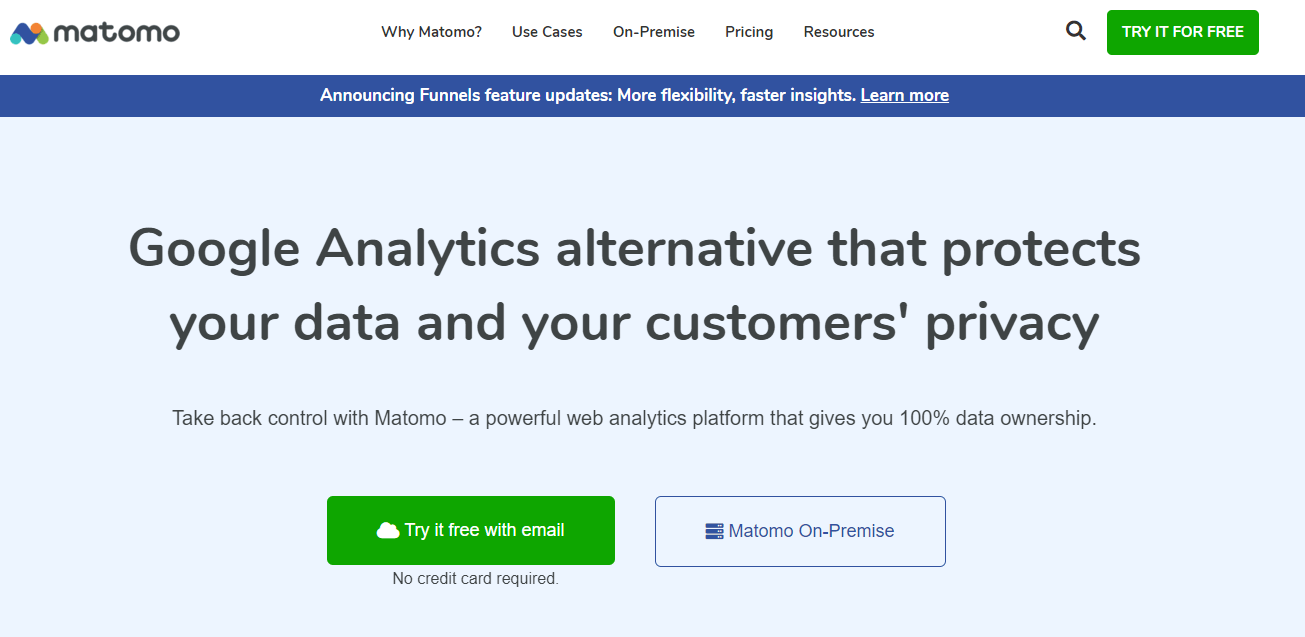
Task: Follow the Learn more announcement link
Action: 904,95
